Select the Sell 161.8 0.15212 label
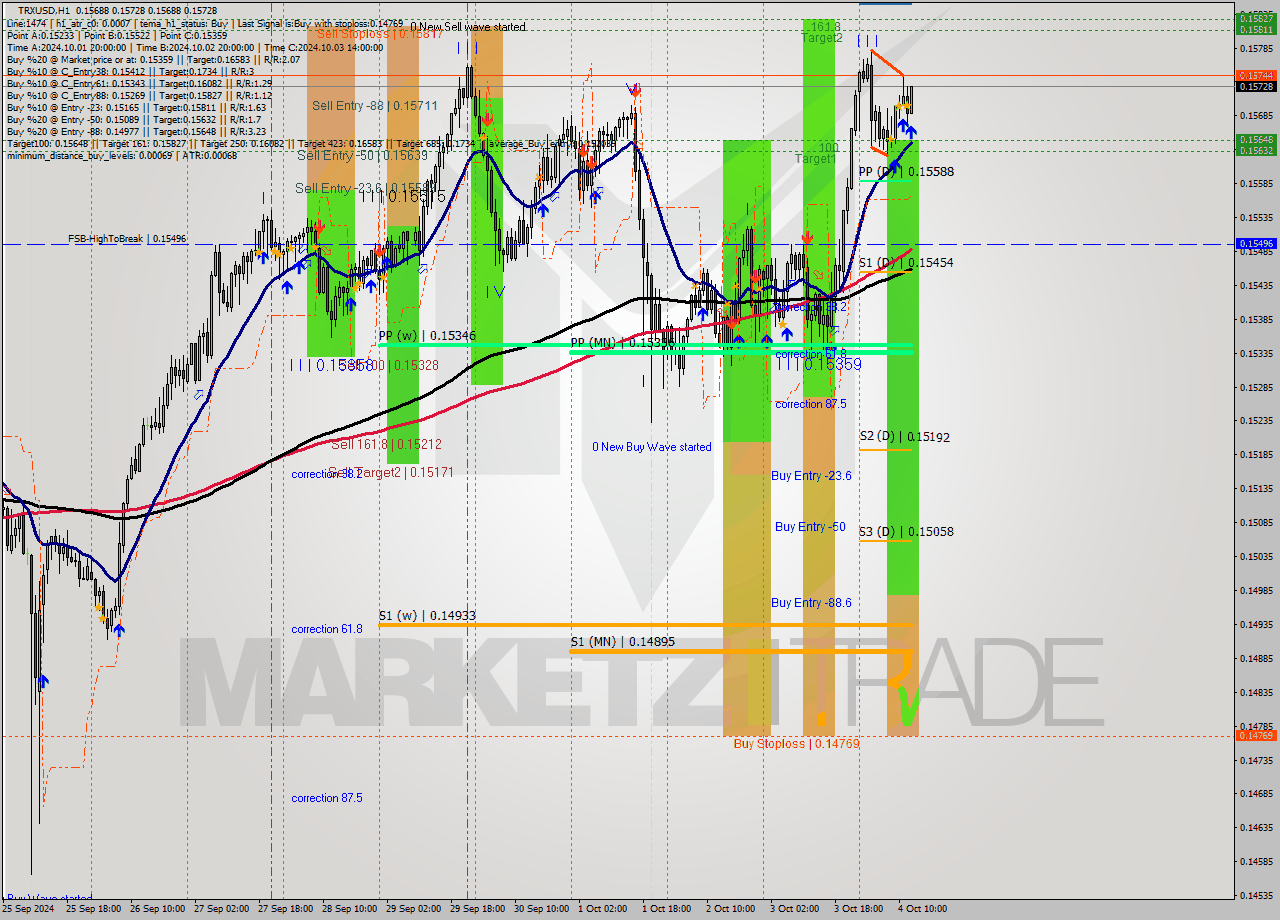Screen dimensions: 1280x920 [386, 444]
